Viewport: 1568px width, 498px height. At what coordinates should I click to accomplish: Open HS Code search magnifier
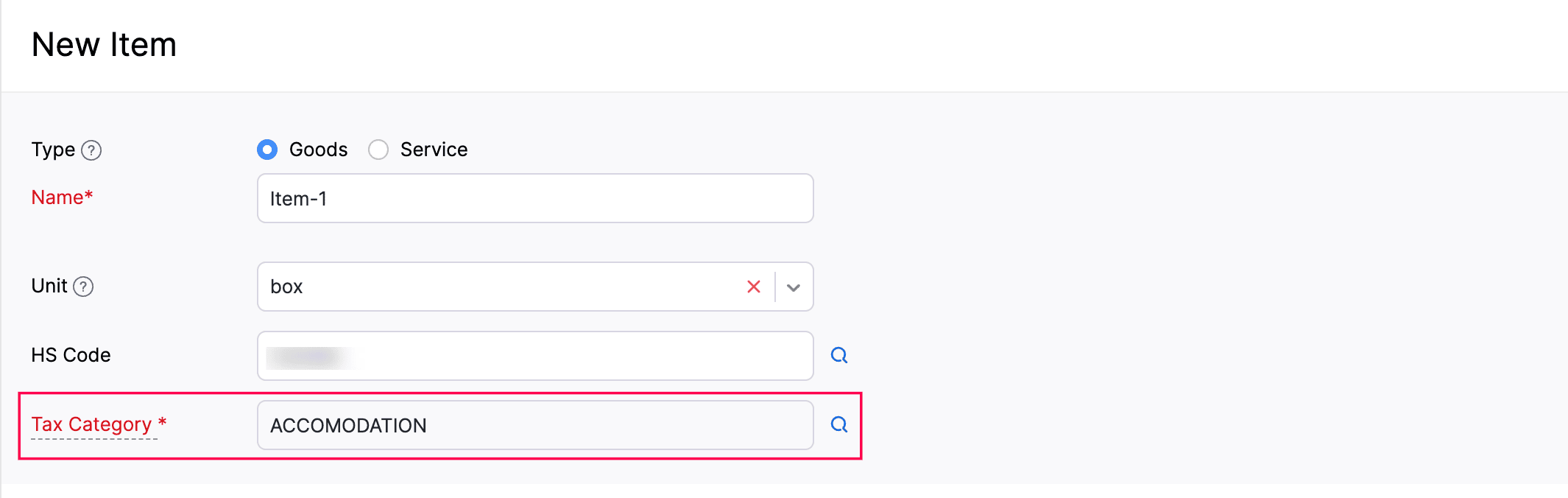point(838,356)
